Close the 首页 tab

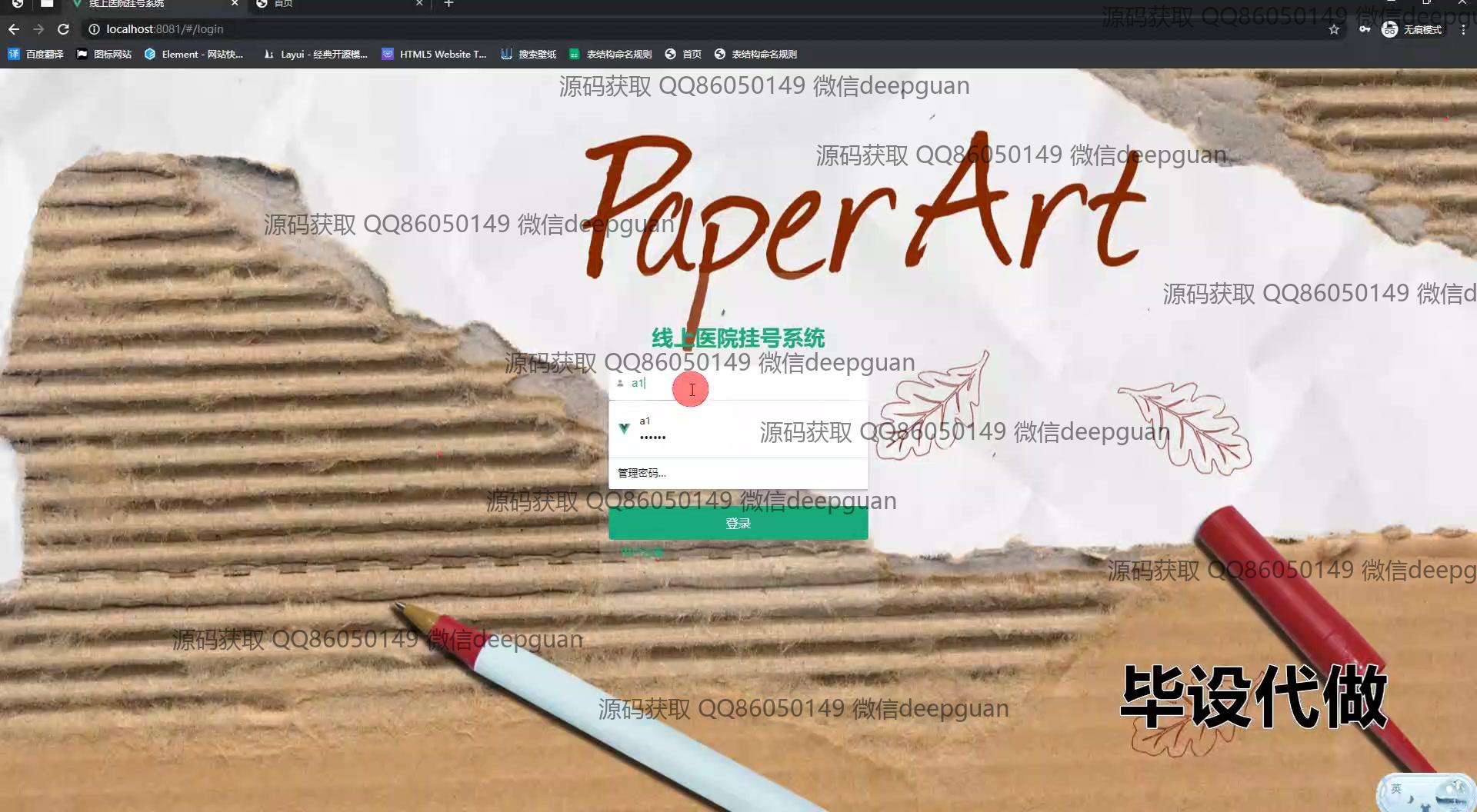click(x=419, y=4)
